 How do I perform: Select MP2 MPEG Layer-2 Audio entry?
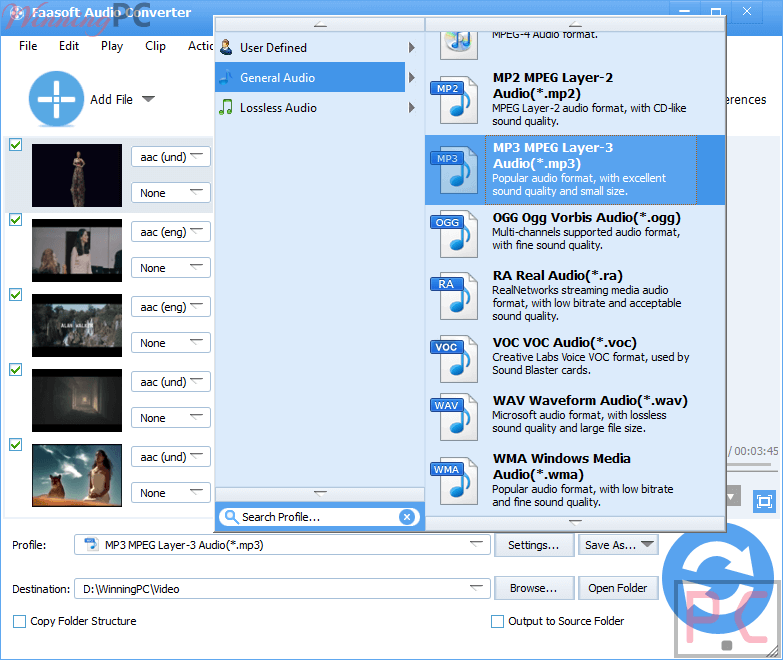coord(575,99)
